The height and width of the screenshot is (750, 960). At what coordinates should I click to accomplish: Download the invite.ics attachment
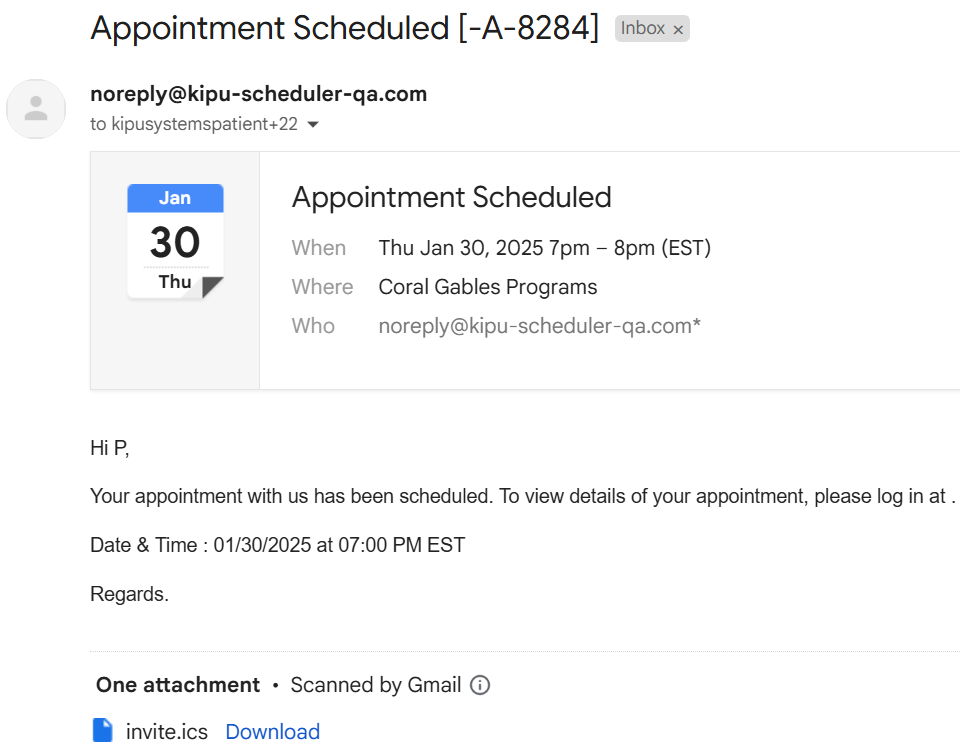pyautogui.click(x=272, y=732)
